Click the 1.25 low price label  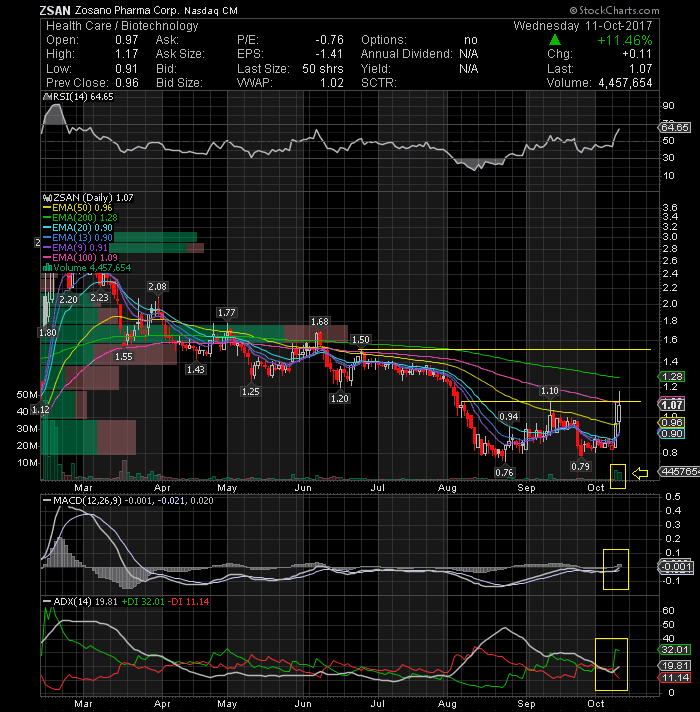click(251, 391)
